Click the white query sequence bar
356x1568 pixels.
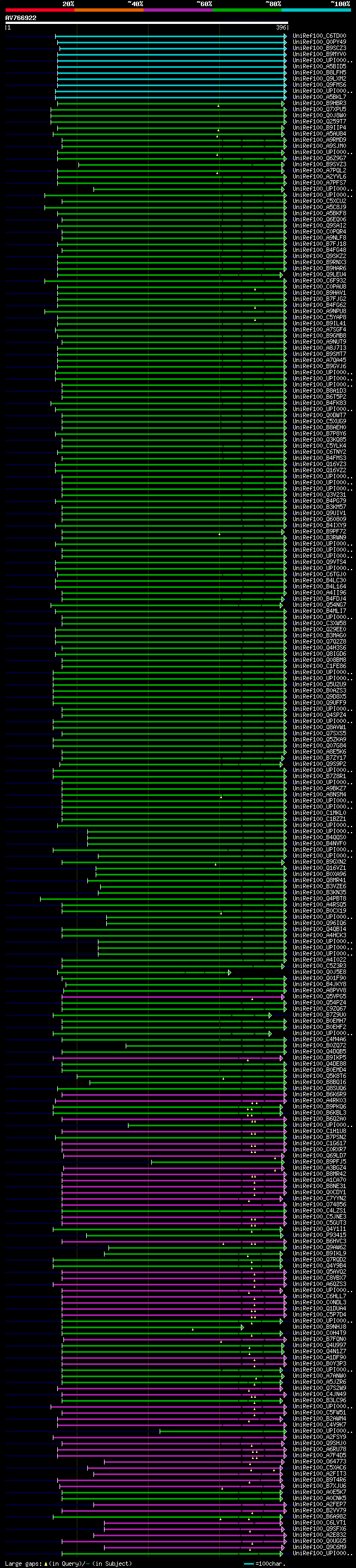146,23
